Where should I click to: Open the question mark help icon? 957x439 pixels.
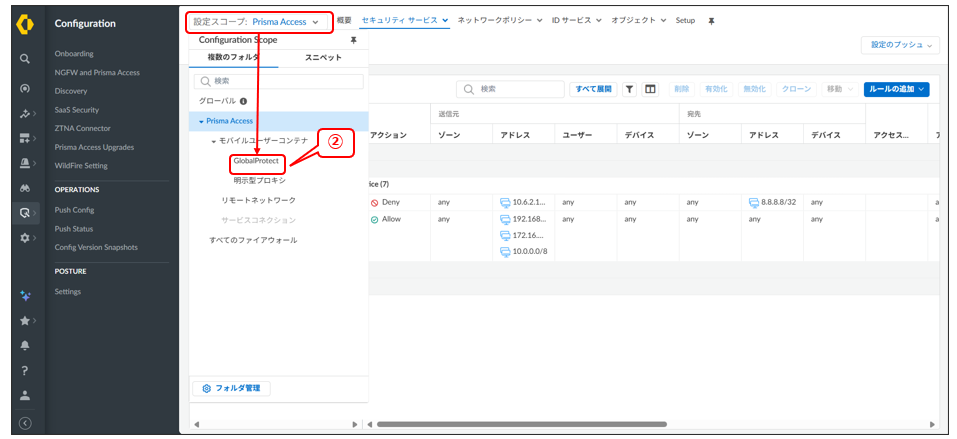[x=25, y=370]
